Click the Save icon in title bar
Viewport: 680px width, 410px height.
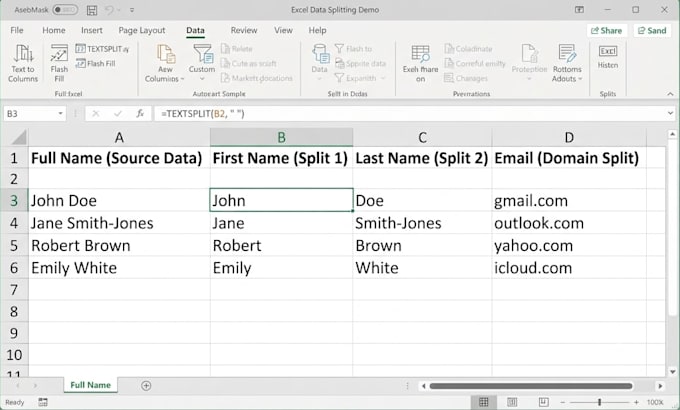tap(92, 10)
